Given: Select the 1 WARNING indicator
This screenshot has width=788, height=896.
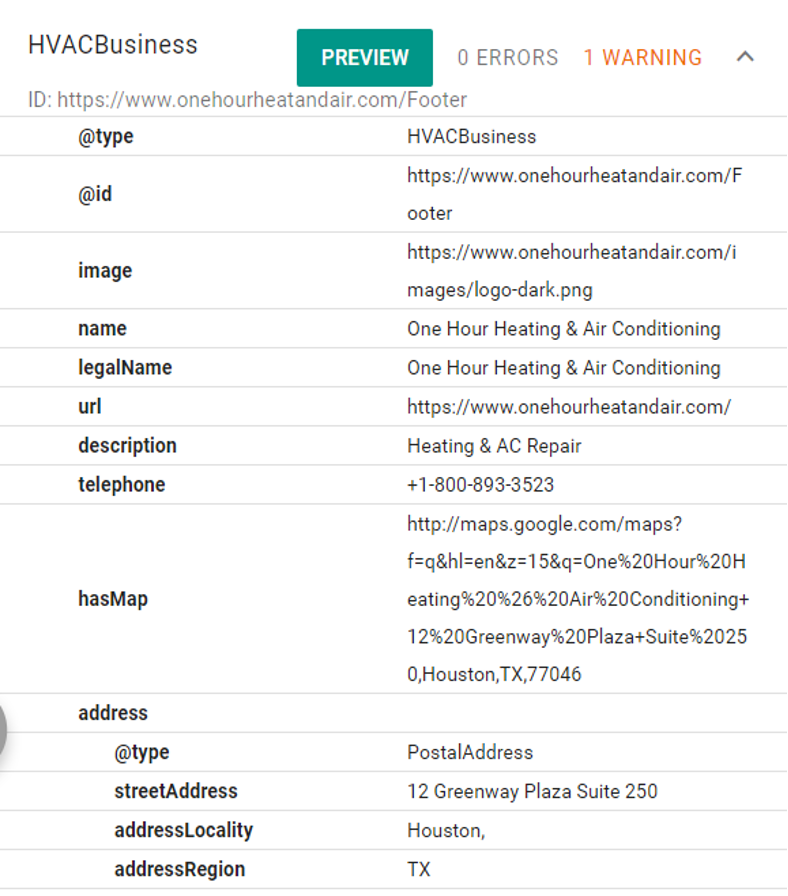Looking at the screenshot, I should (x=643, y=58).
